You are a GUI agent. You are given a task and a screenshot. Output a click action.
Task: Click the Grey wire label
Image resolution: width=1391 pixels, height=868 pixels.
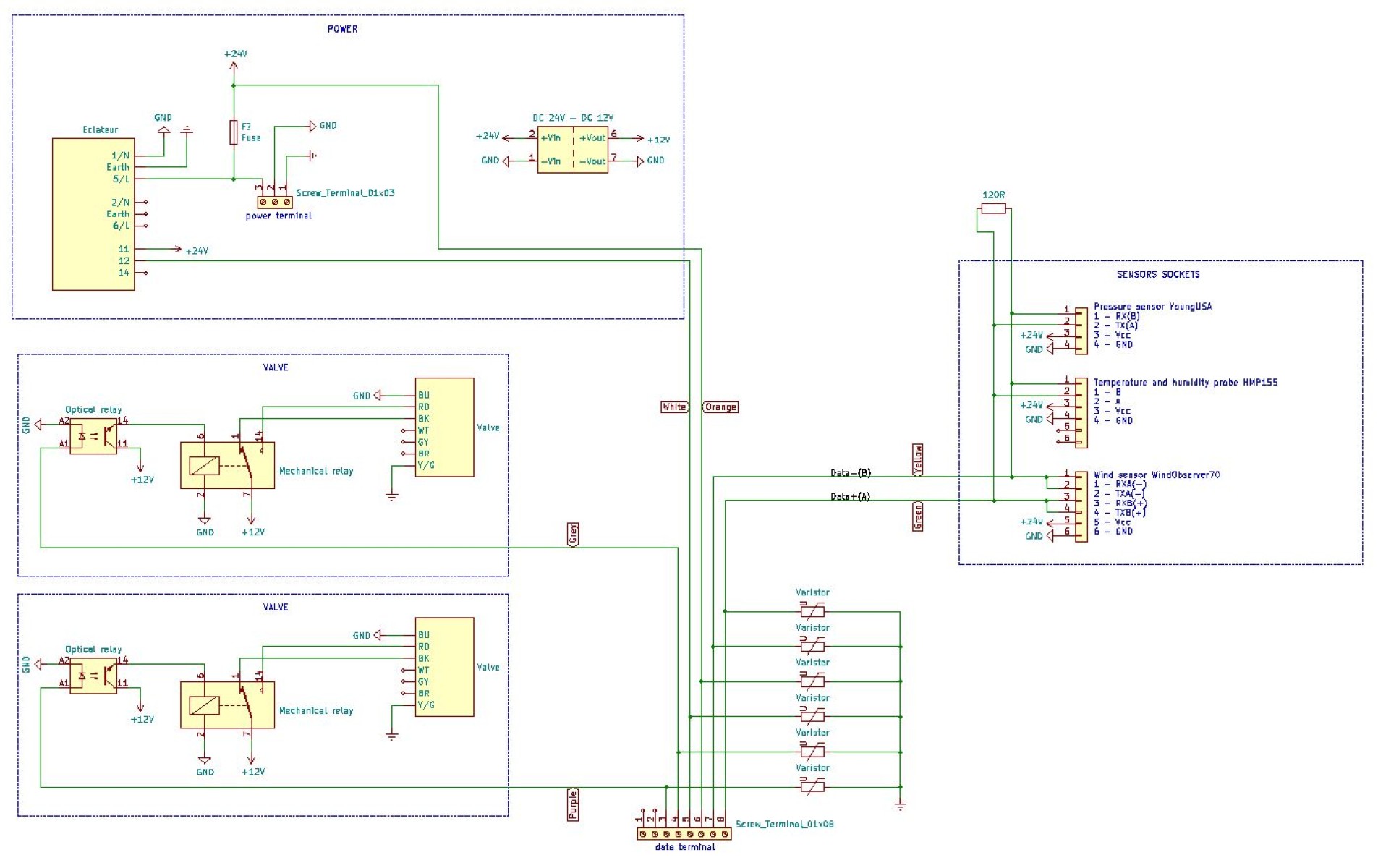point(573,535)
